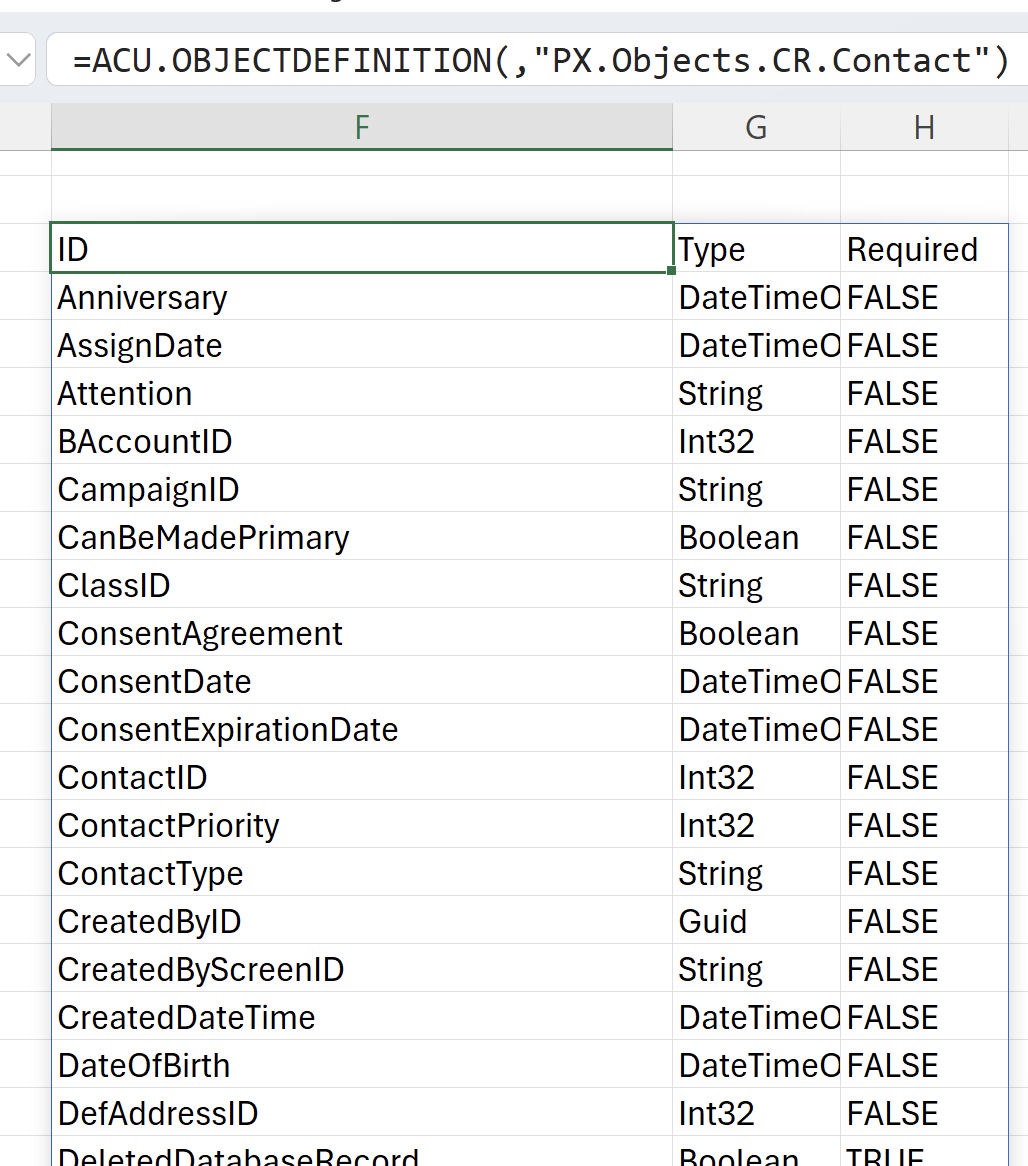Click the ConsentExpirationDate cell
This screenshot has width=1028, height=1166.
pos(361,729)
